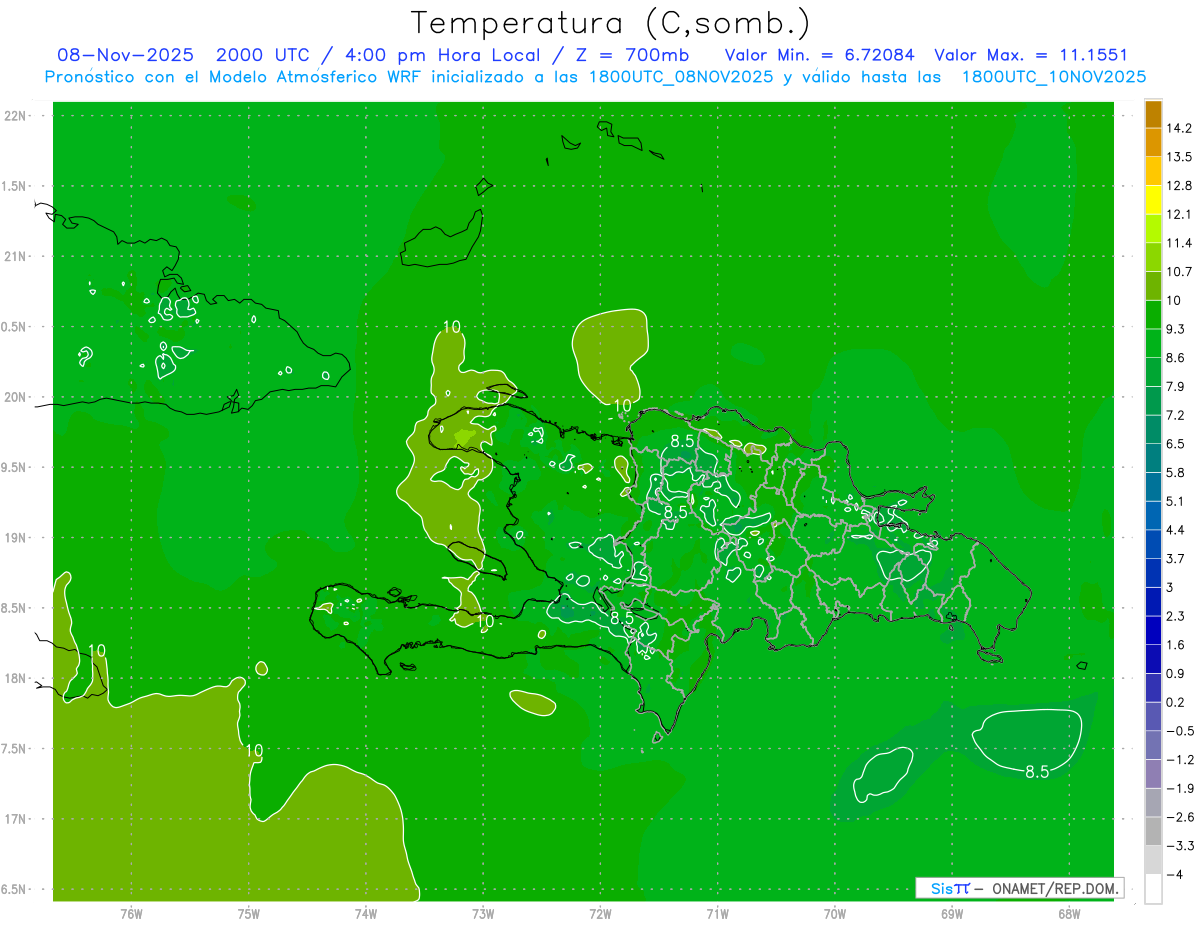This screenshot has width=1200, height=927.
Task: Click the '11.4' colorbar label
Action: [1179, 243]
